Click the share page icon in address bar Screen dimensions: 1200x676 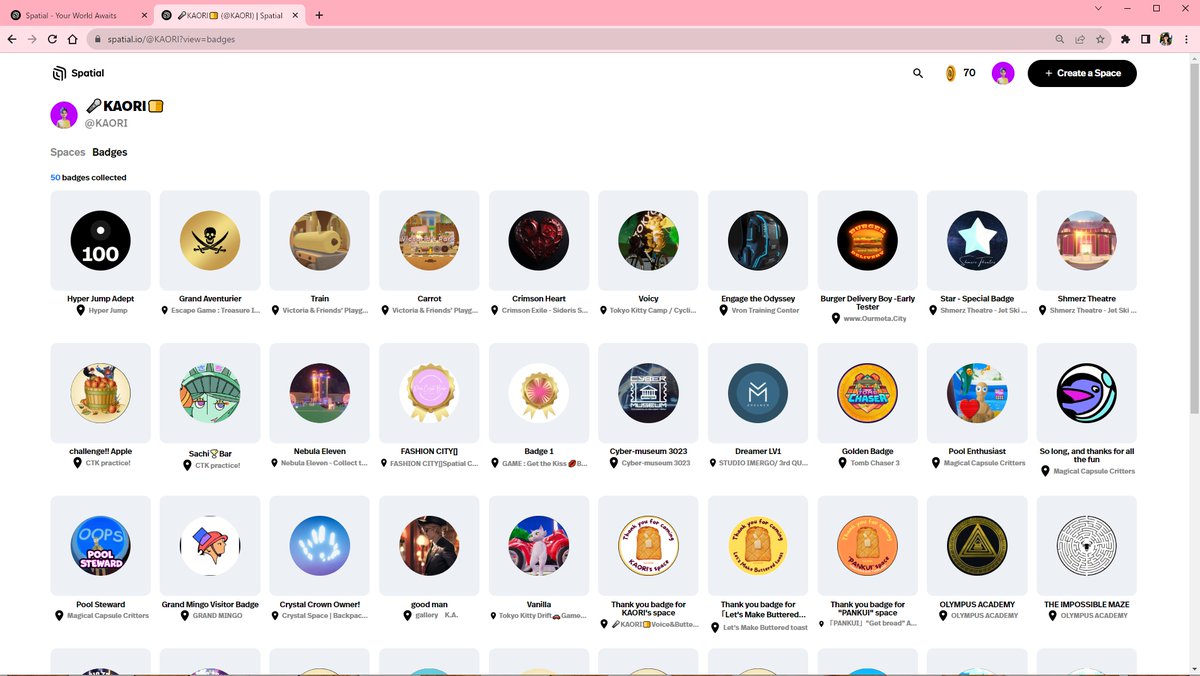[1080, 39]
